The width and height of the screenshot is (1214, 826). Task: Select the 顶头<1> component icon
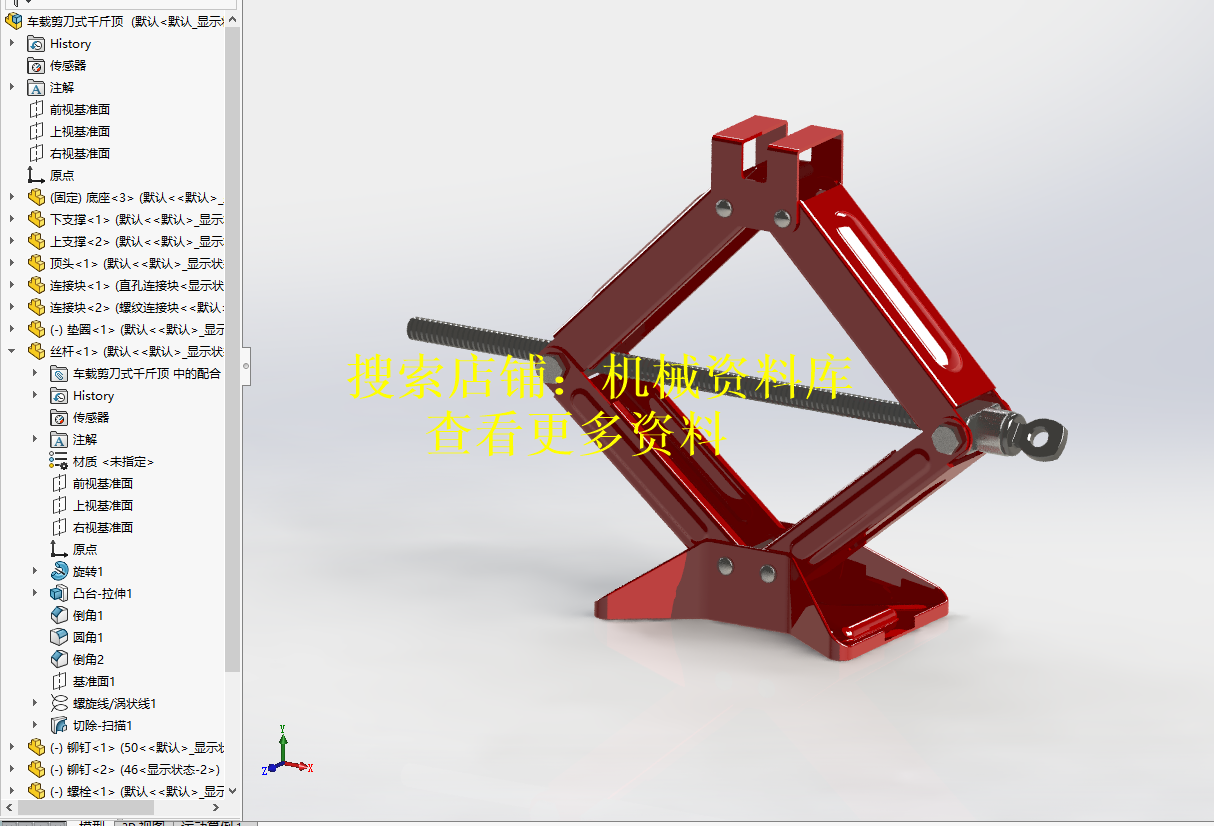point(36,263)
